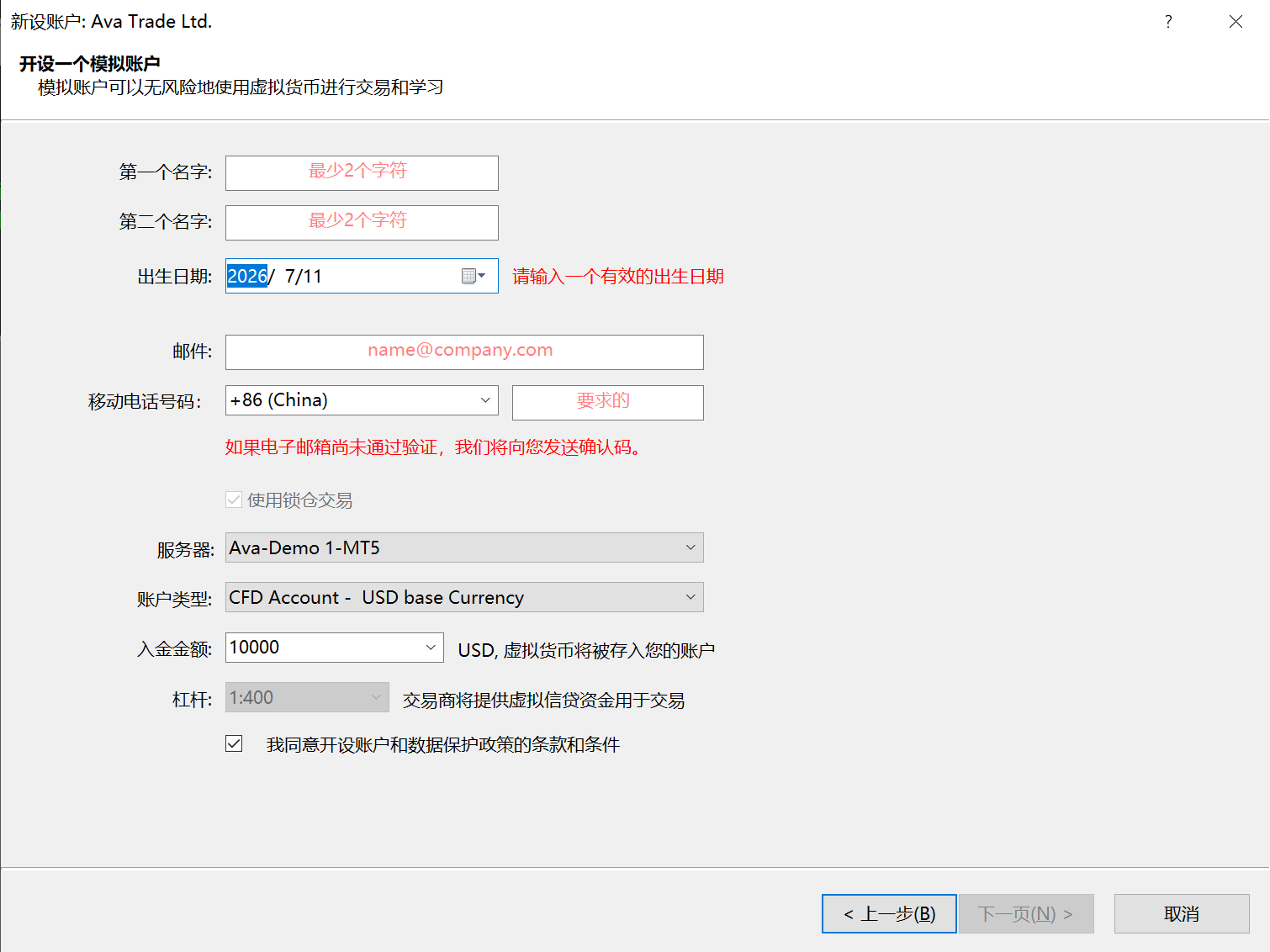Open the server Ava-Demo 1-MT5 dropdown
This screenshot has height=952, width=1270.
point(464,547)
